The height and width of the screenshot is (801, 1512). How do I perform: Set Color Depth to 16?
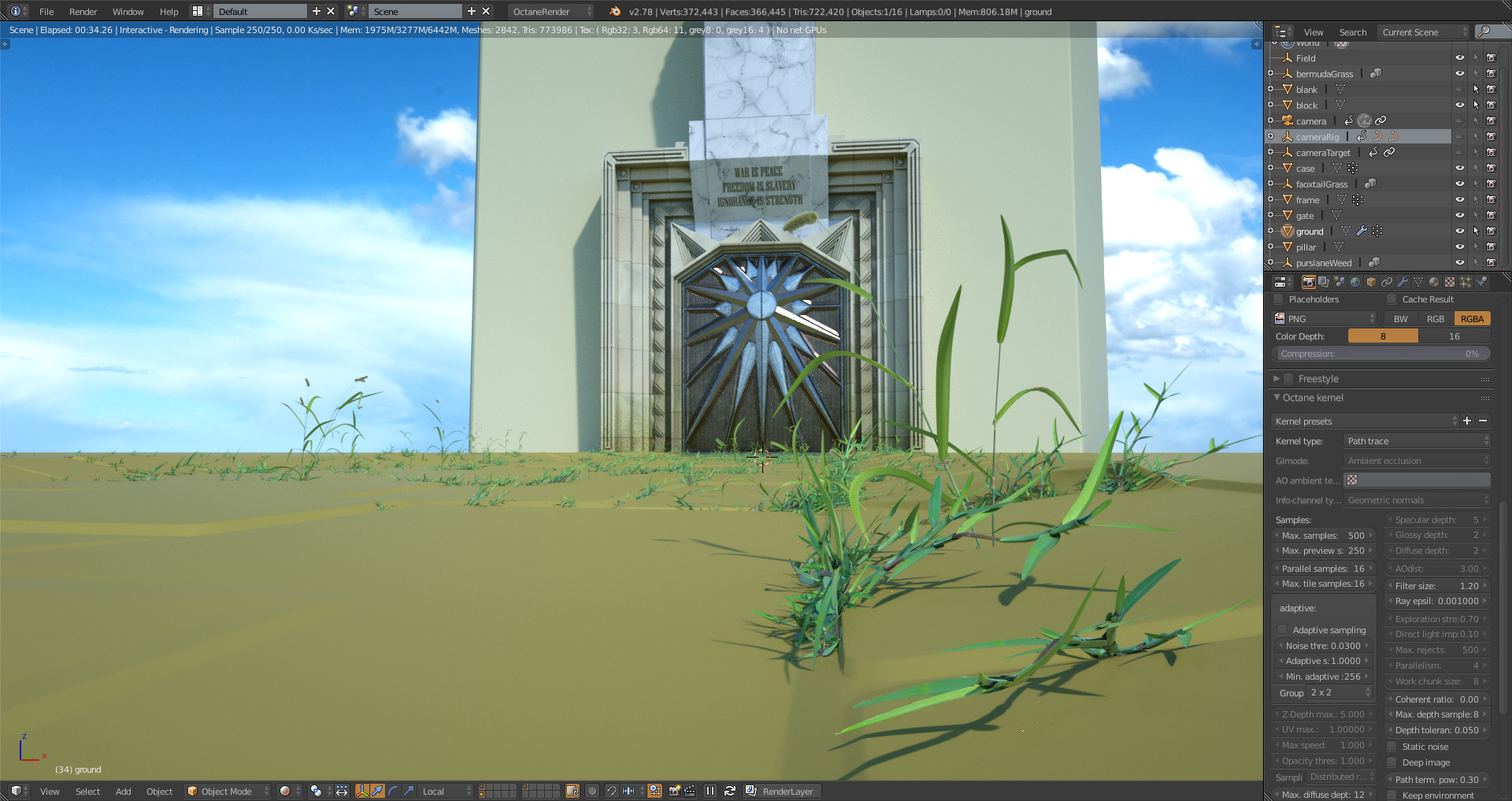tap(1454, 336)
